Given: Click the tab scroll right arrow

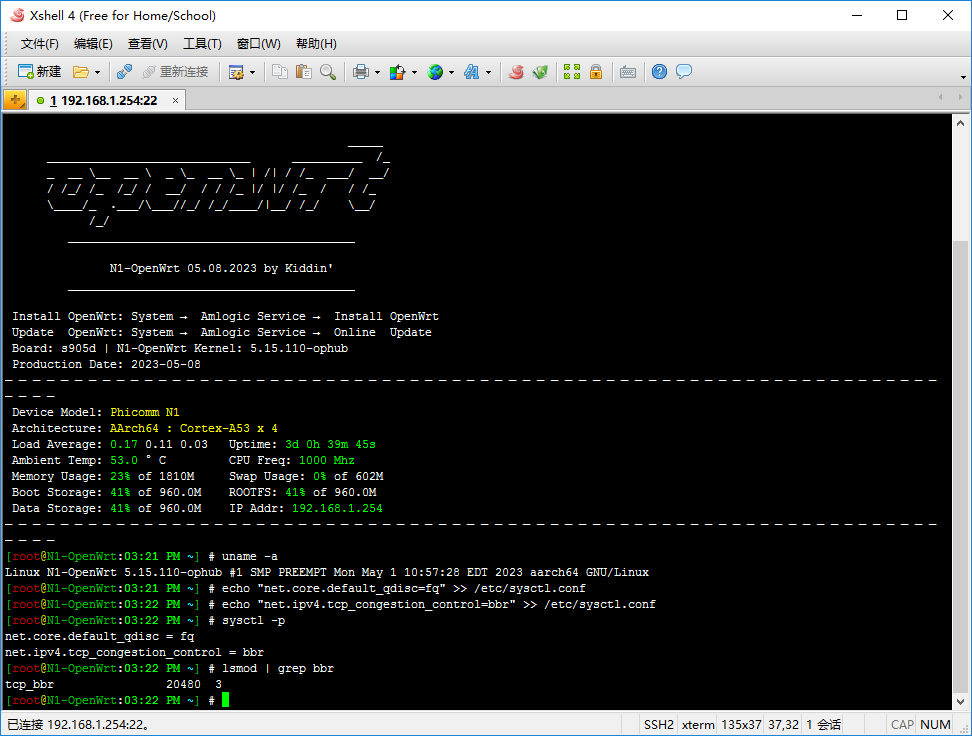Looking at the screenshot, I should [x=960, y=97].
